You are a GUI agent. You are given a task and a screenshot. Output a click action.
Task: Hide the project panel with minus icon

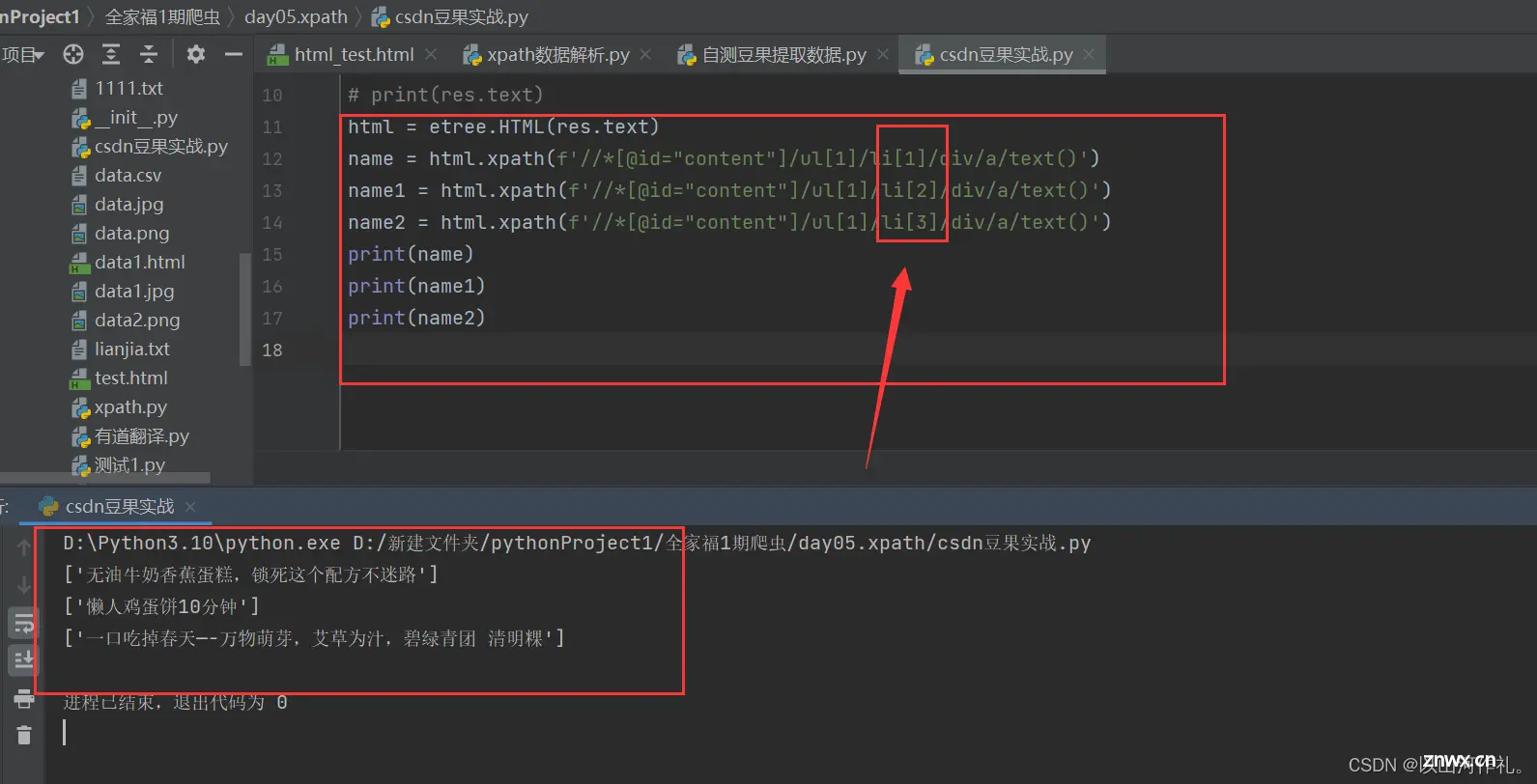pos(233,54)
